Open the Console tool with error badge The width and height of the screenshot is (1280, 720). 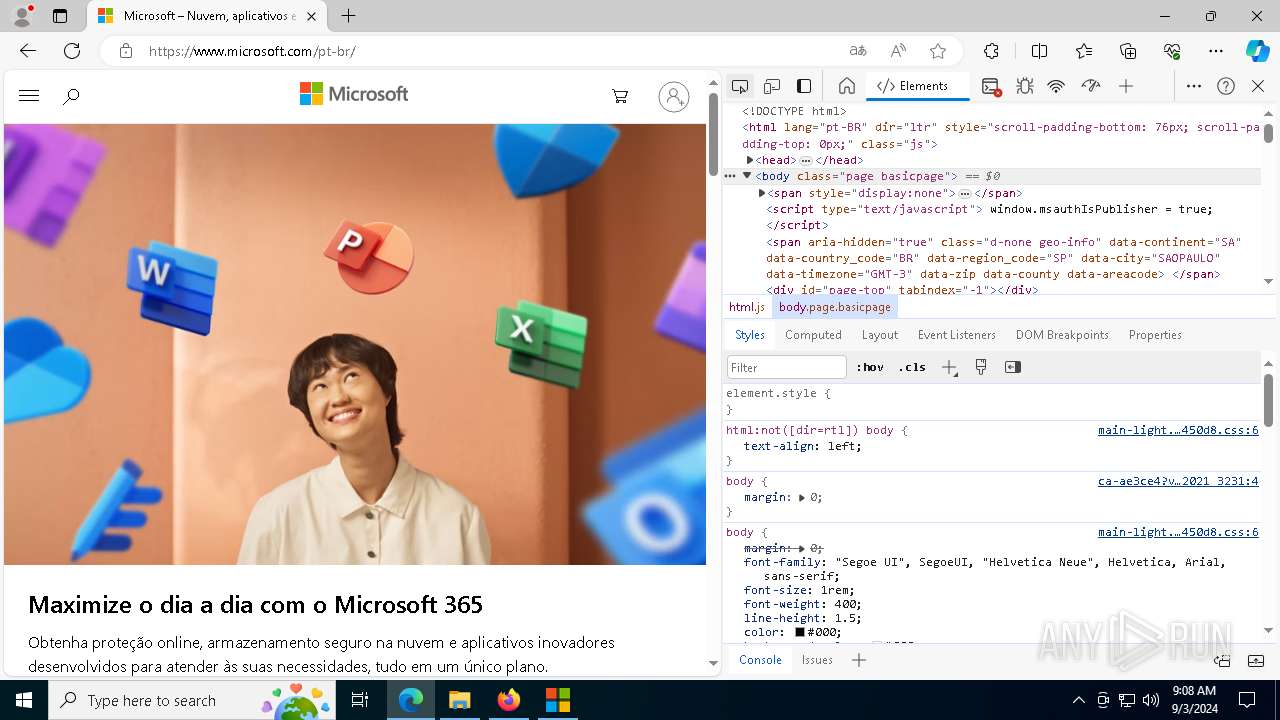[x=991, y=87]
